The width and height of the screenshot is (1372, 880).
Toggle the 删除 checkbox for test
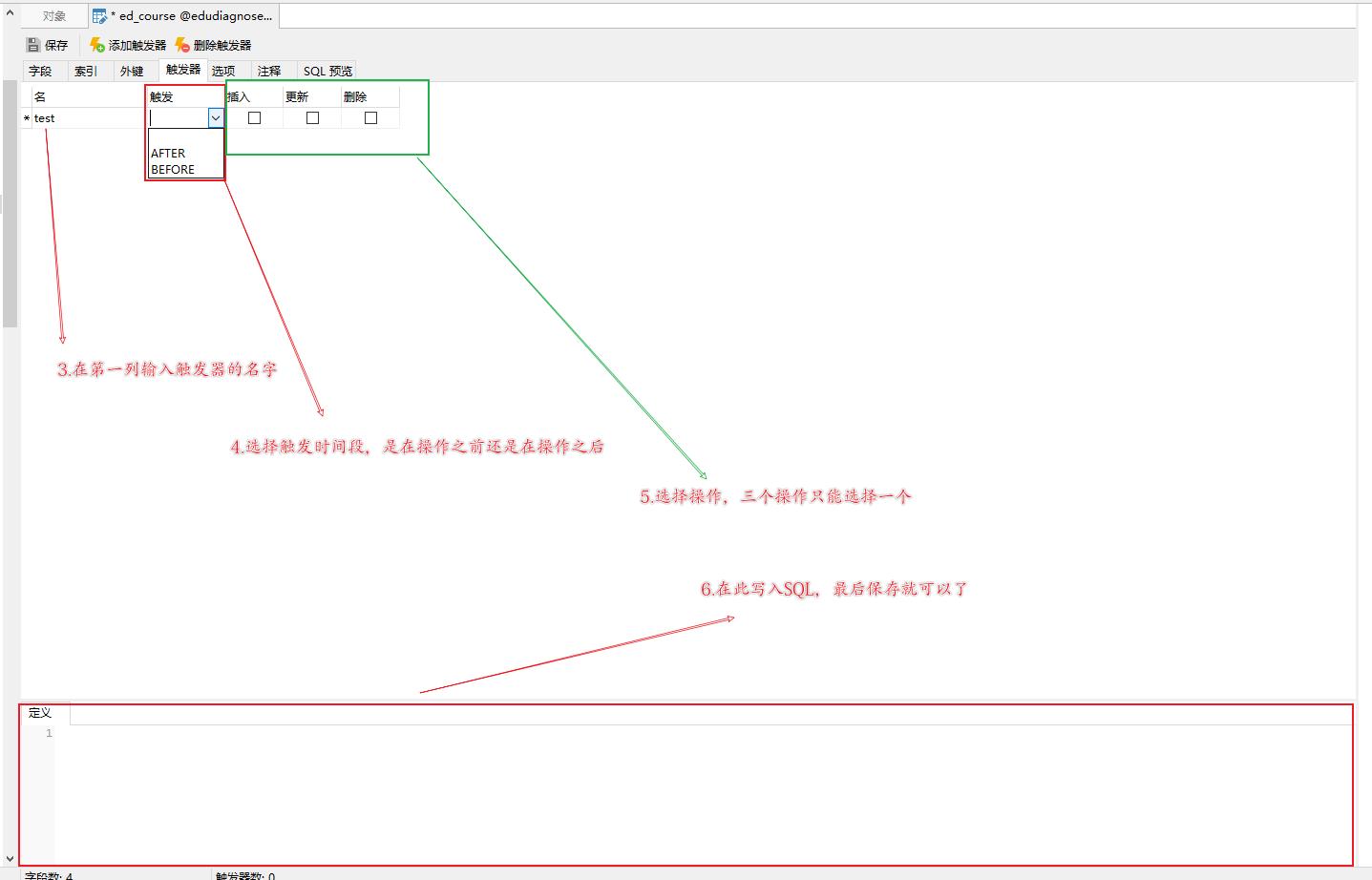pos(371,118)
